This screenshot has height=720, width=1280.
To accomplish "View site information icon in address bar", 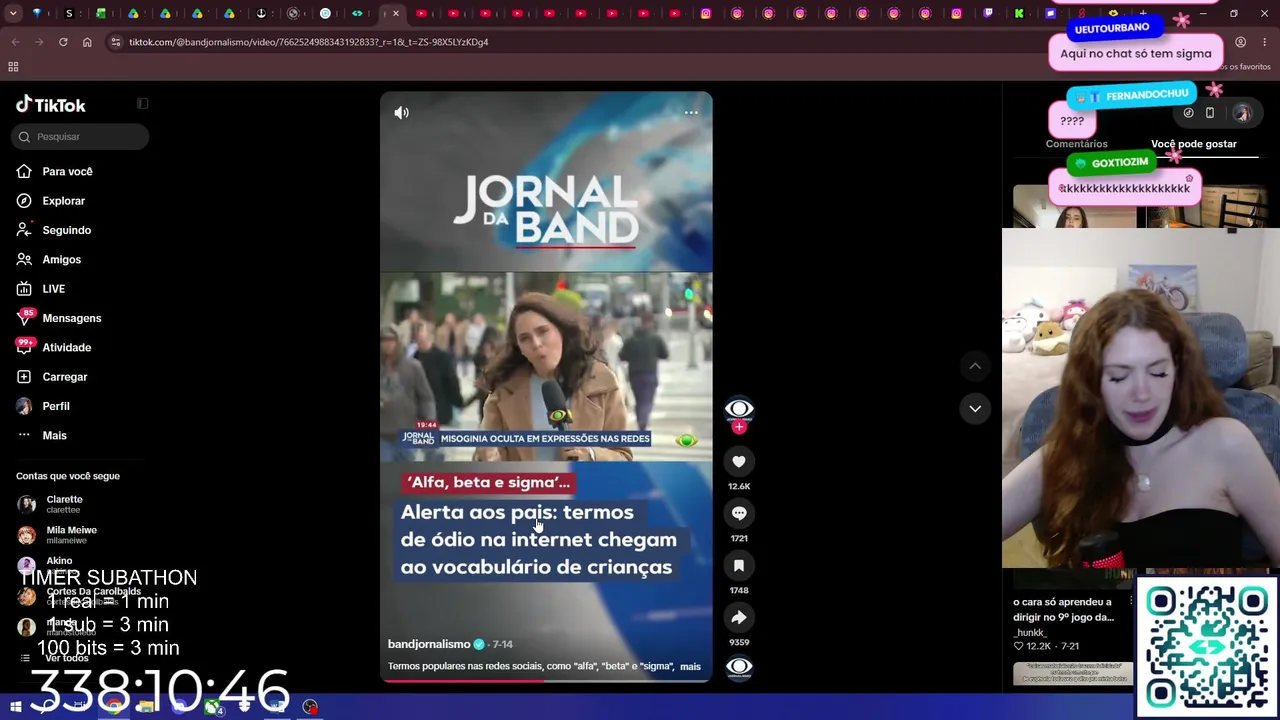I will [x=116, y=42].
